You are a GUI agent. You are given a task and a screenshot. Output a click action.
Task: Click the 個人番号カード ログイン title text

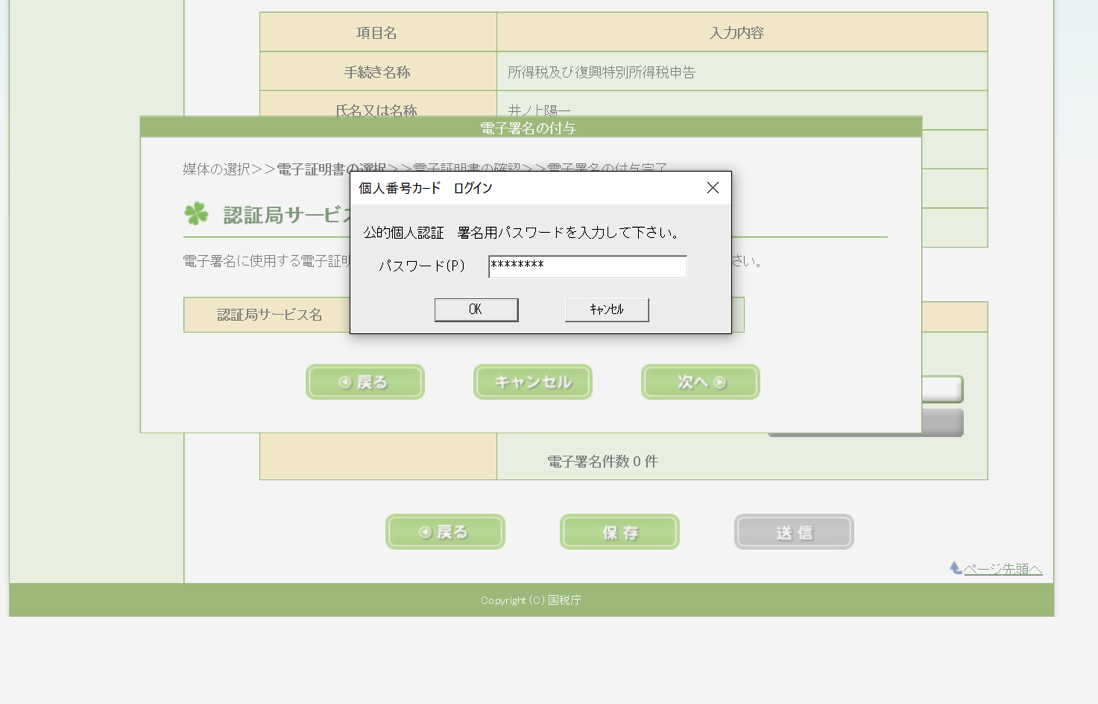click(x=426, y=188)
